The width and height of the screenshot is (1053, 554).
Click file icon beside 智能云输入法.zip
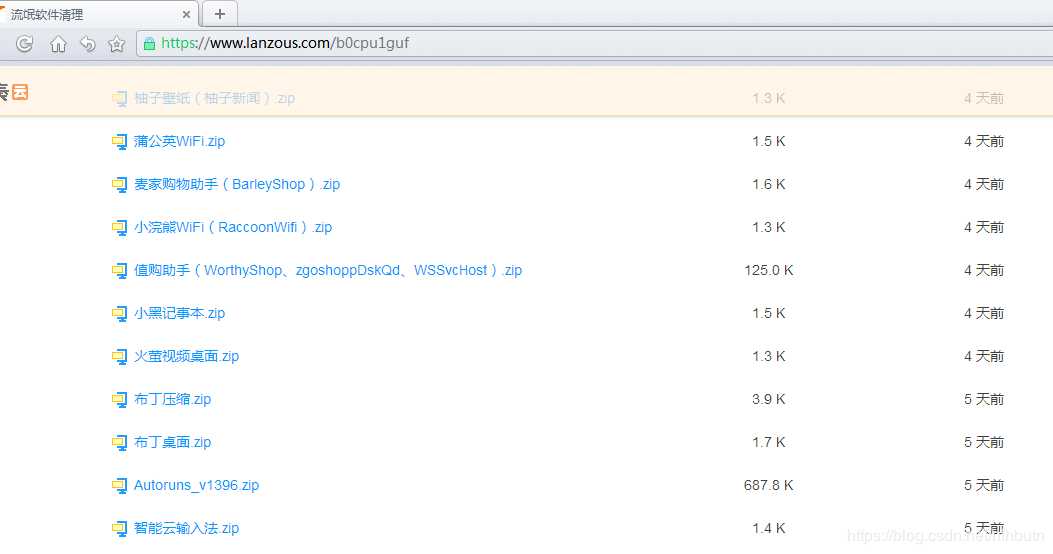click(x=120, y=528)
